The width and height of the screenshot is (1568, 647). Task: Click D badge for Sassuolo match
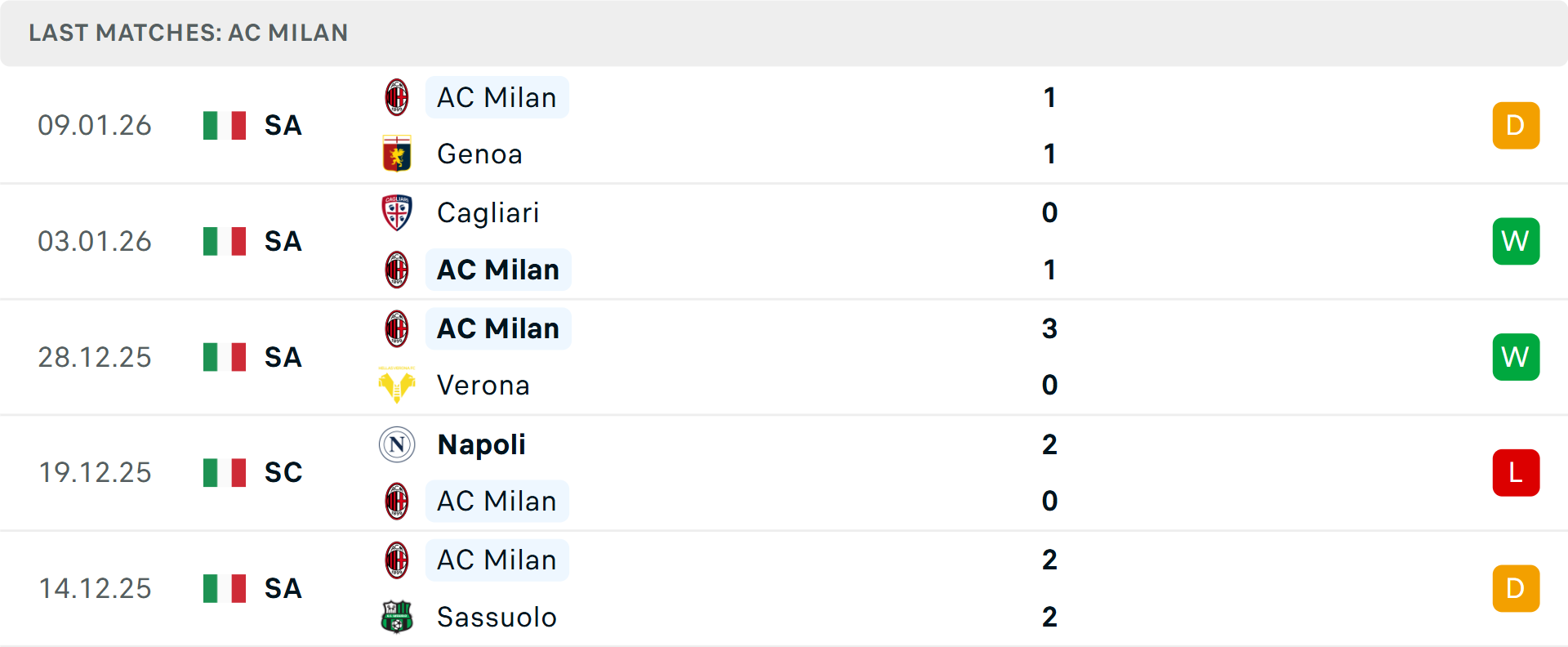point(1516,588)
